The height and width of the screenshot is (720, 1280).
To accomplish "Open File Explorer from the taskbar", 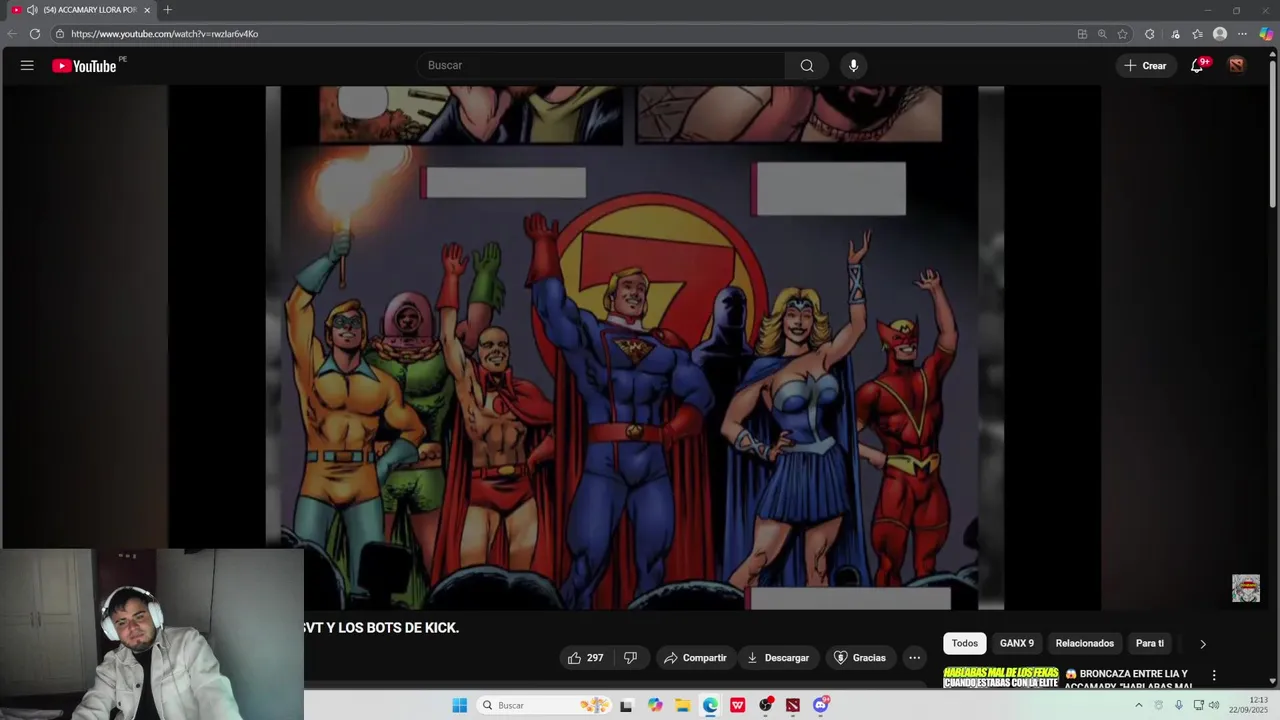I will 682,705.
